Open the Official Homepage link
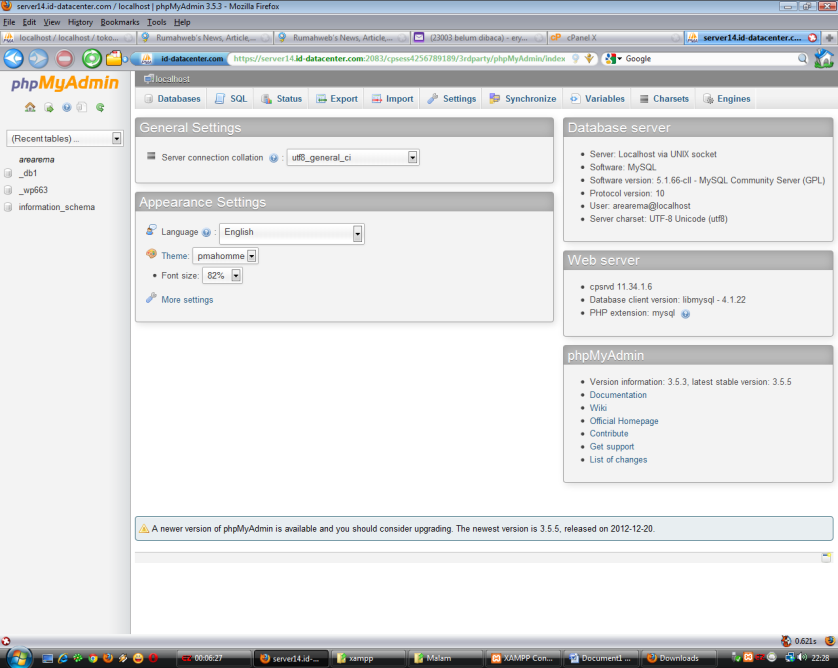This screenshot has height=668, width=838. click(x=624, y=421)
